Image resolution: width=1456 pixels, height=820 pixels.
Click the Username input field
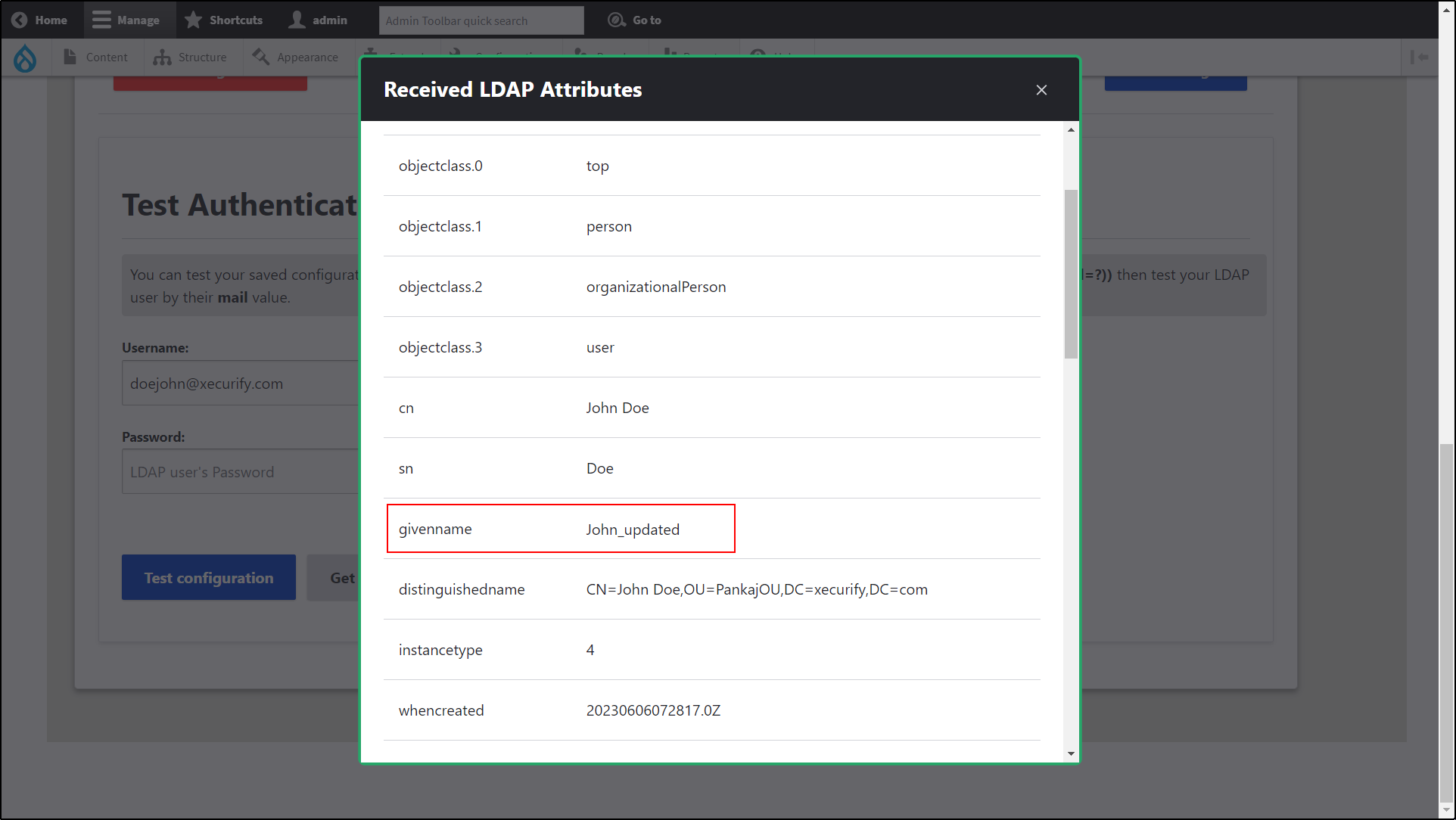239,384
